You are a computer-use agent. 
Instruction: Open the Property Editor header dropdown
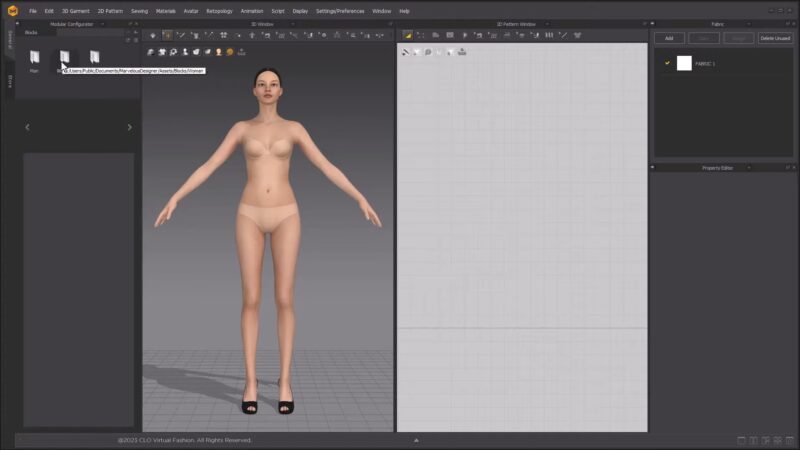(748, 168)
